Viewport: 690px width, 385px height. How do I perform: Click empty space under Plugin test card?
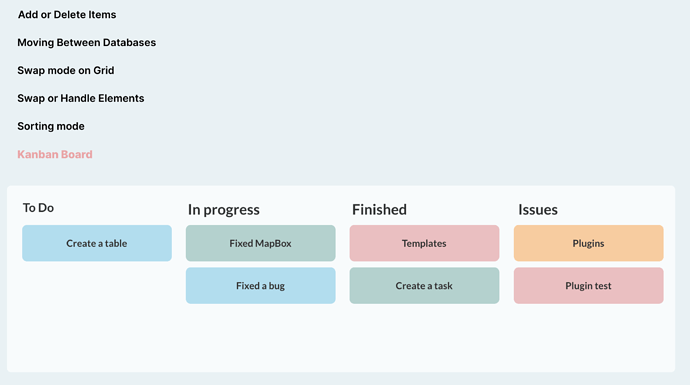pyautogui.click(x=588, y=334)
